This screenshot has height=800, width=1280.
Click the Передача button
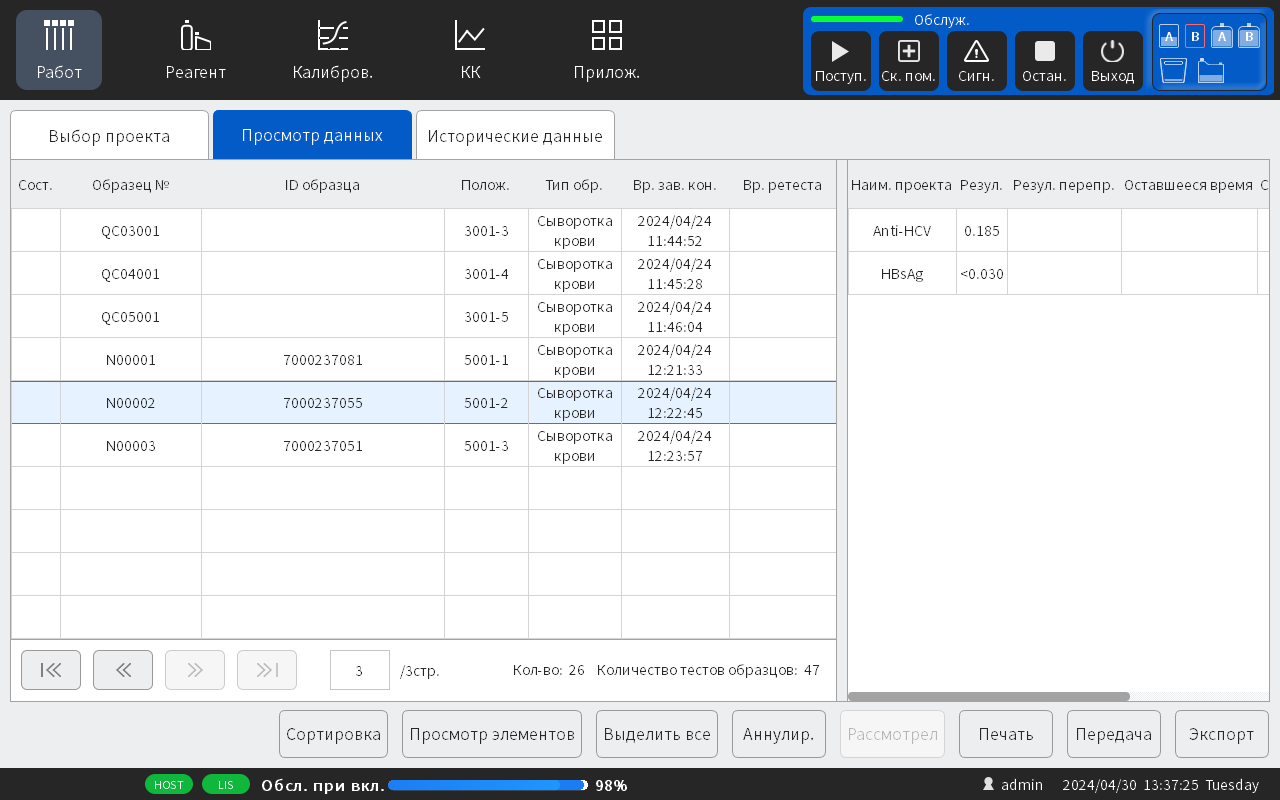tap(1114, 734)
